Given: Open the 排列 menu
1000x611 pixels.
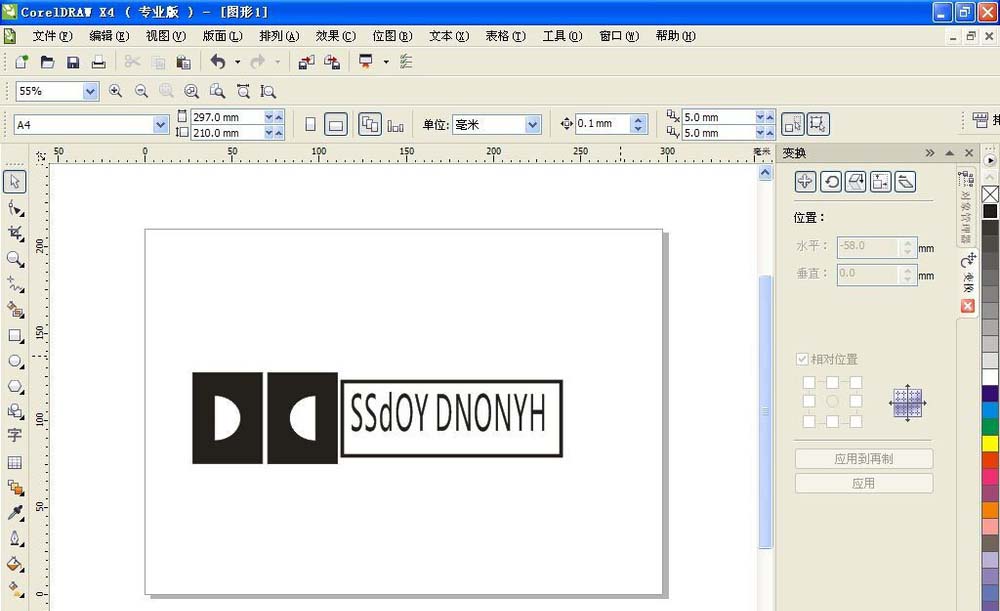Looking at the screenshot, I should coord(278,35).
